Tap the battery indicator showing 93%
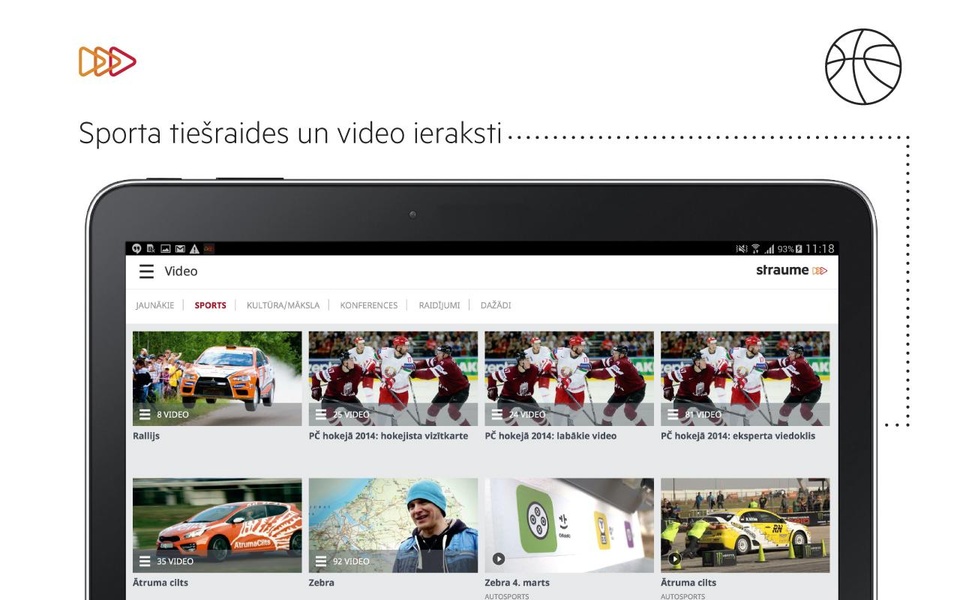This screenshot has width=960, height=600. [790, 249]
